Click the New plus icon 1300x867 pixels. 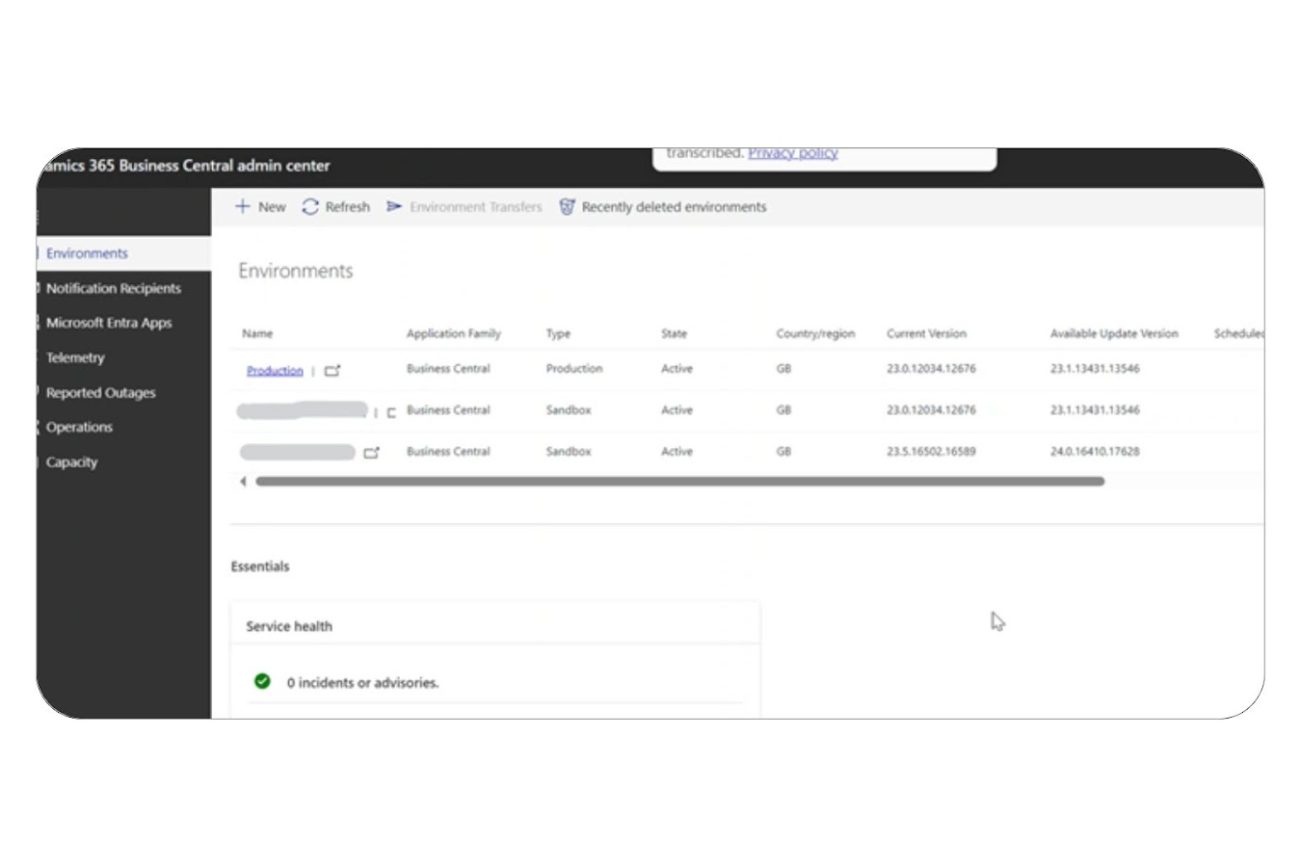(242, 207)
